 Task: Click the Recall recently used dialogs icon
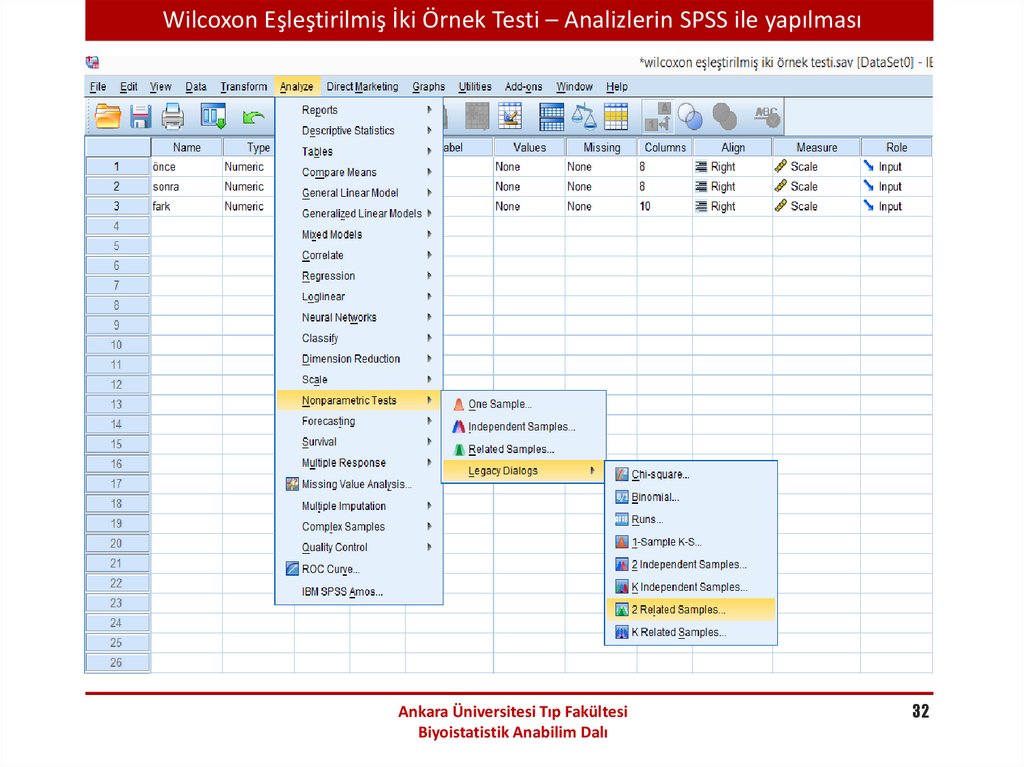coord(214,117)
